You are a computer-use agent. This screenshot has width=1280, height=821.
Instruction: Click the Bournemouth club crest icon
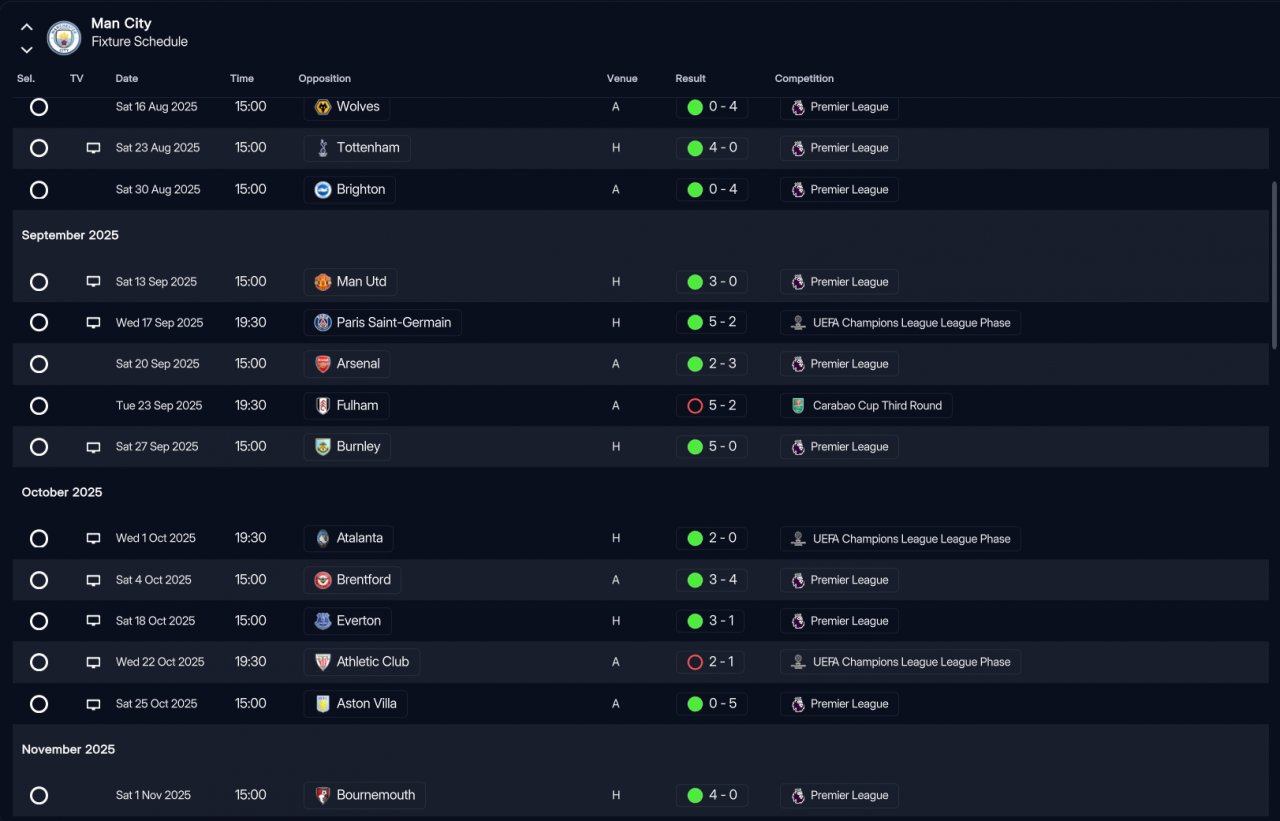point(323,796)
